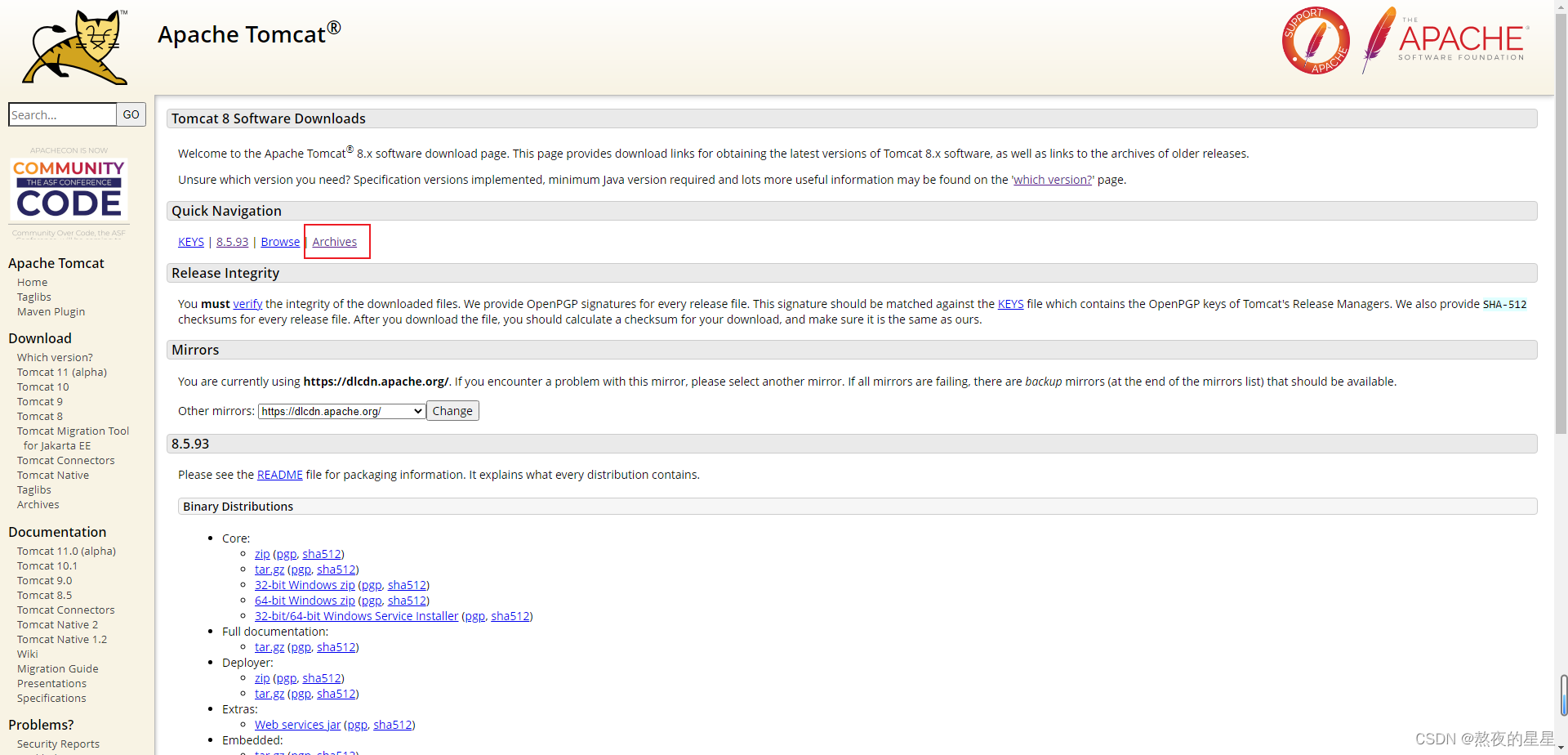Open Migration Guide sidebar link
This screenshot has width=1568, height=755.
point(58,669)
